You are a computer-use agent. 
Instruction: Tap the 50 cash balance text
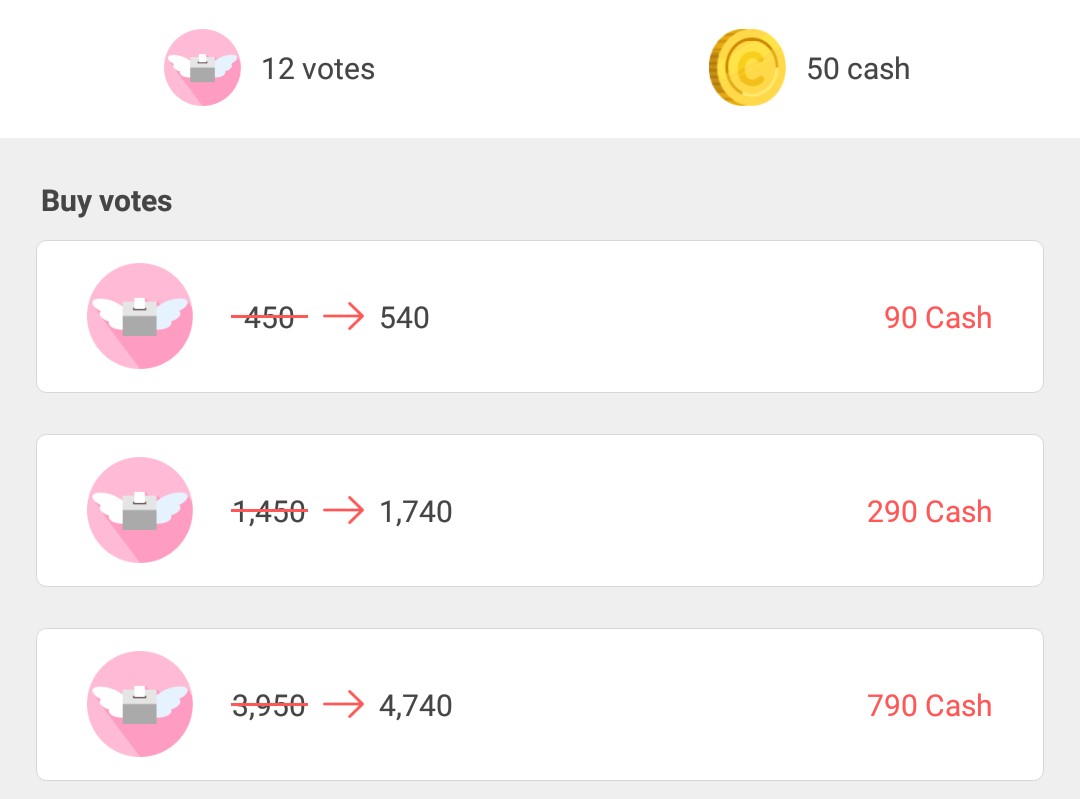pyautogui.click(x=858, y=69)
